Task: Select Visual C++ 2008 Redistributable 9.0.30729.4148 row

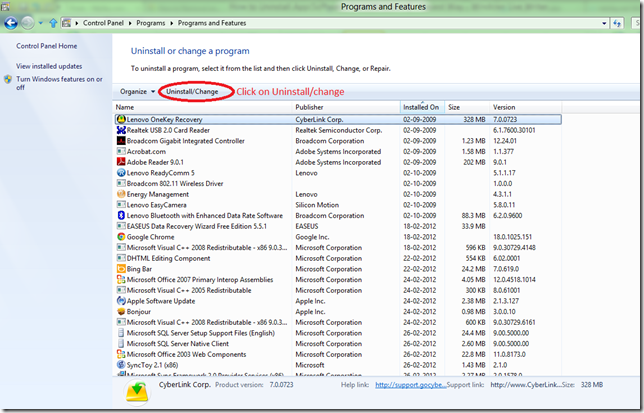Action: tap(338, 248)
